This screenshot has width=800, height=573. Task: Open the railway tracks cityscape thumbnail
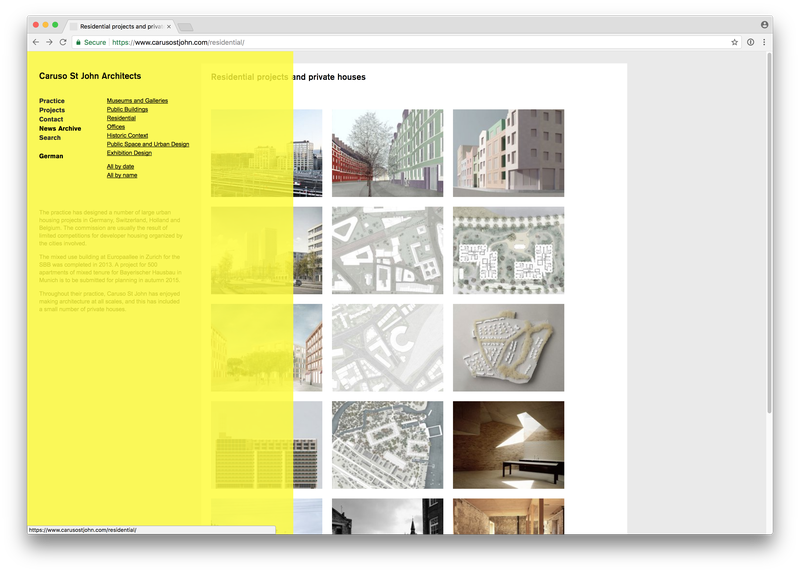coord(266,153)
